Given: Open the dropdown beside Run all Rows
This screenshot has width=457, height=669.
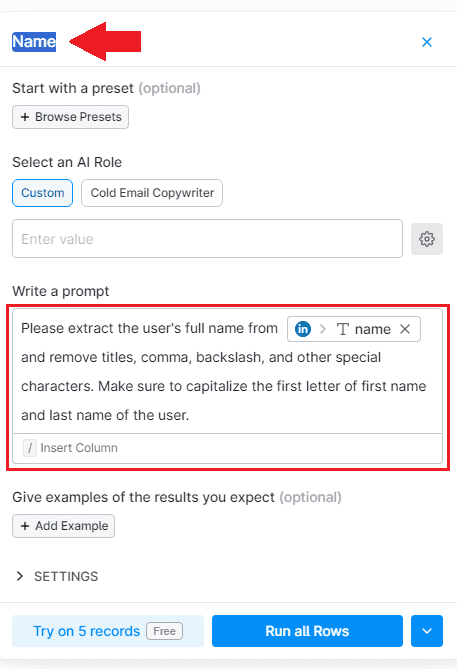Looking at the screenshot, I should pos(427,631).
